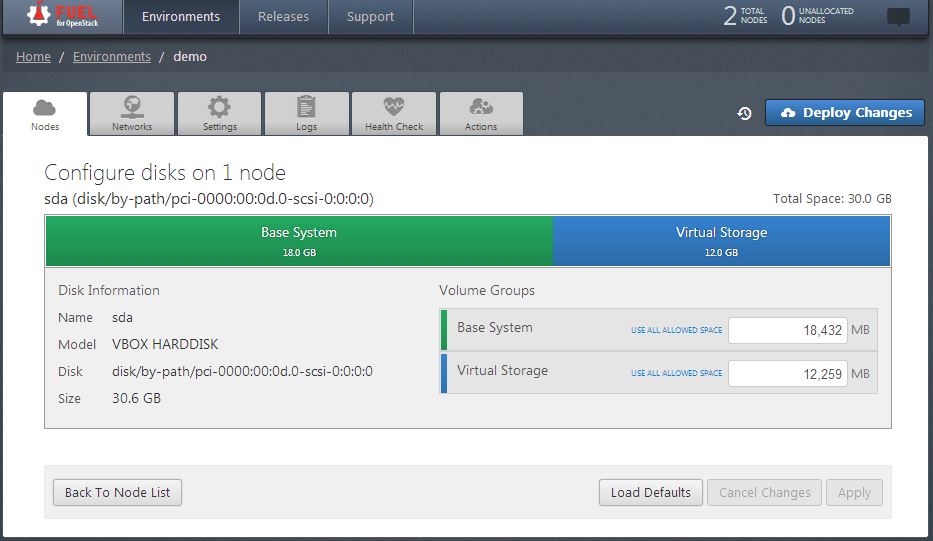The height and width of the screenshot is (541, 933).
Task: Click the history clock icon beside Deploy Changes
Action: click(744, 112)
